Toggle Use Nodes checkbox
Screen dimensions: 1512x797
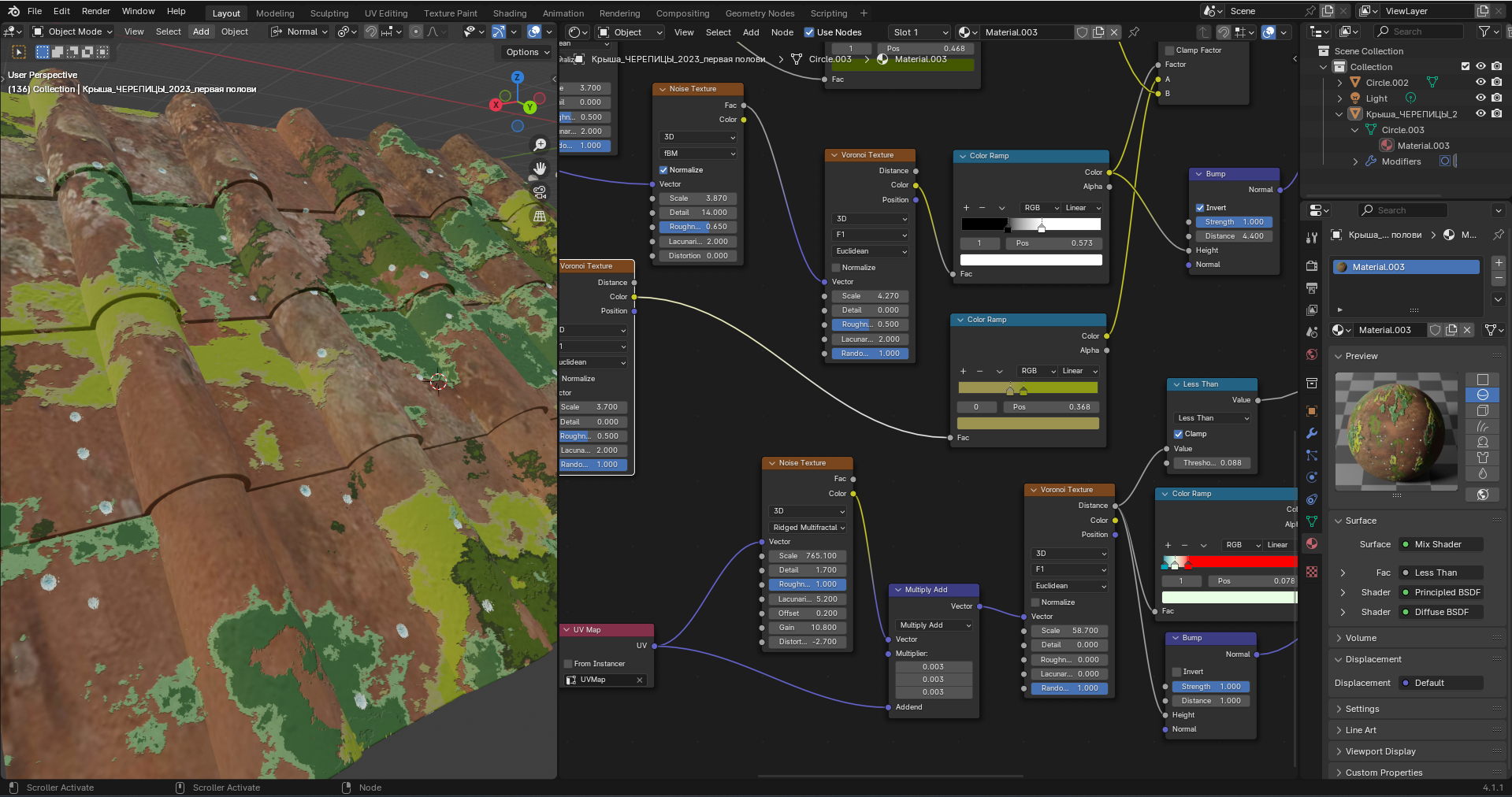click(809, 32)
